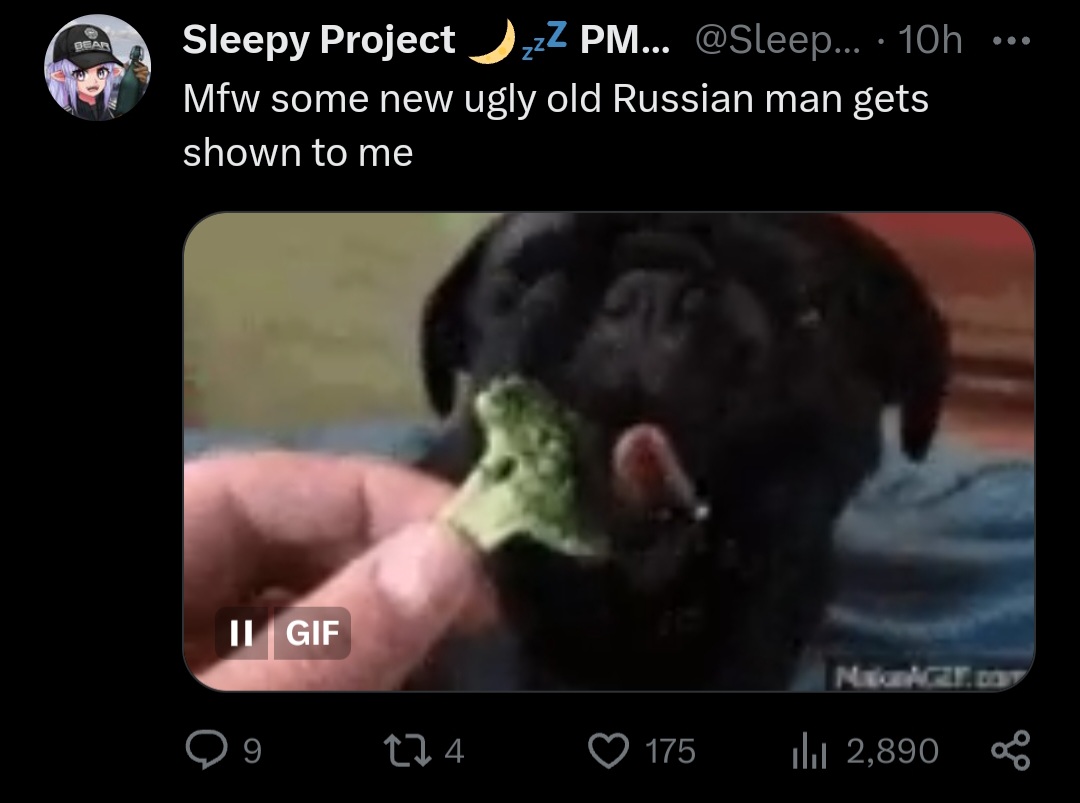Open the black pug broccoli GIF
Viewport: 1080px width, 803px height.
click(609, 452)
